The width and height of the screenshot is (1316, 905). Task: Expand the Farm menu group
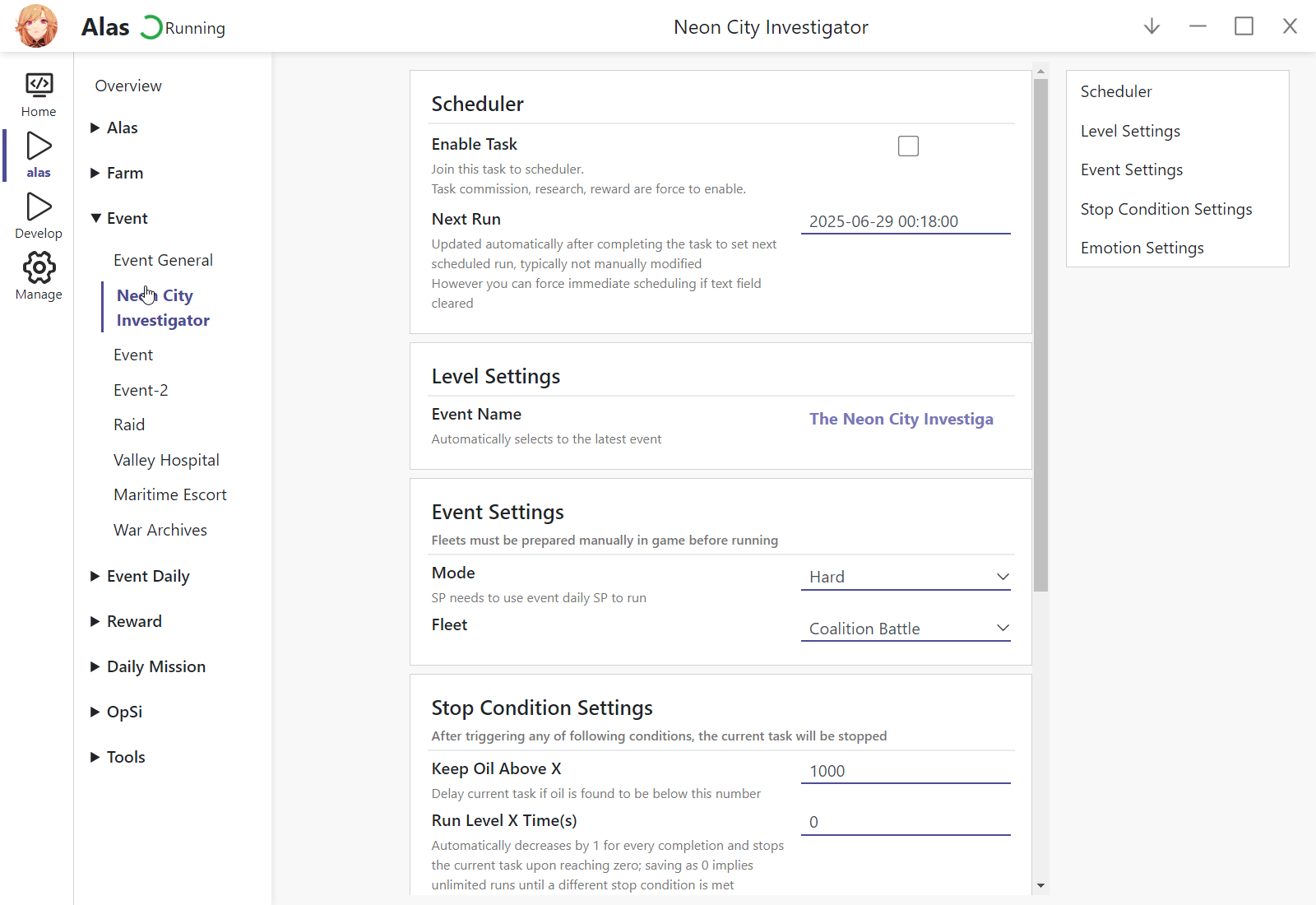(x=117, y=173)
